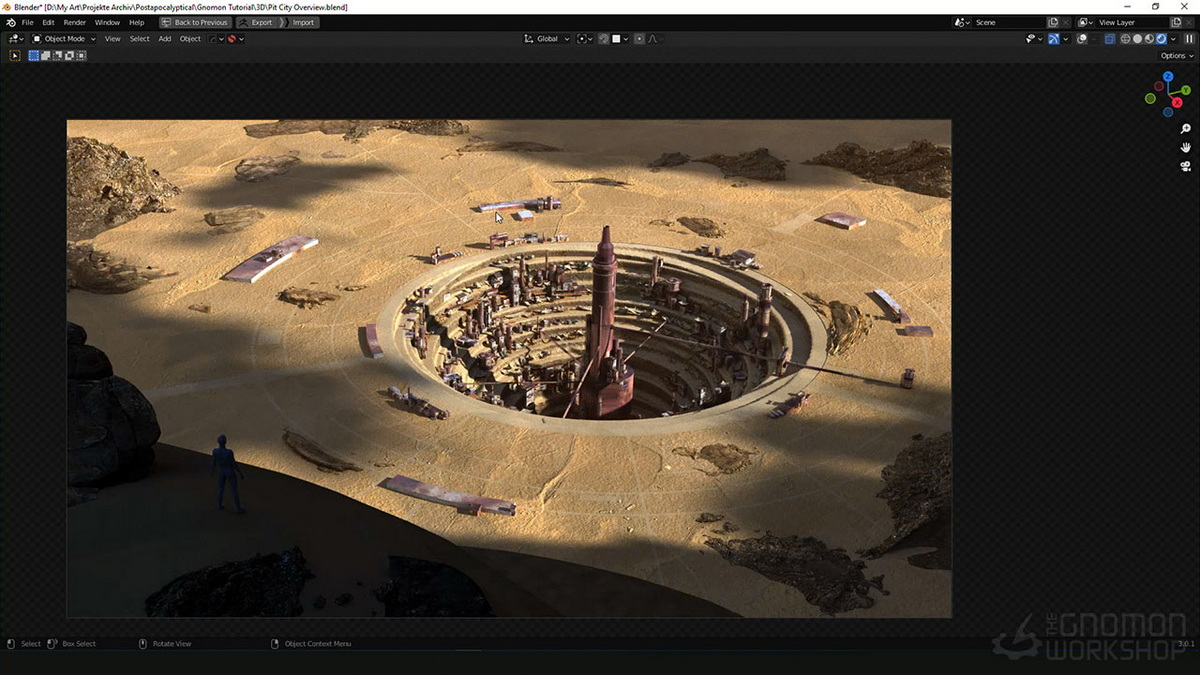Switch to solid viewport shading
Viewport: 1200px width, 675px height.
1137,39
